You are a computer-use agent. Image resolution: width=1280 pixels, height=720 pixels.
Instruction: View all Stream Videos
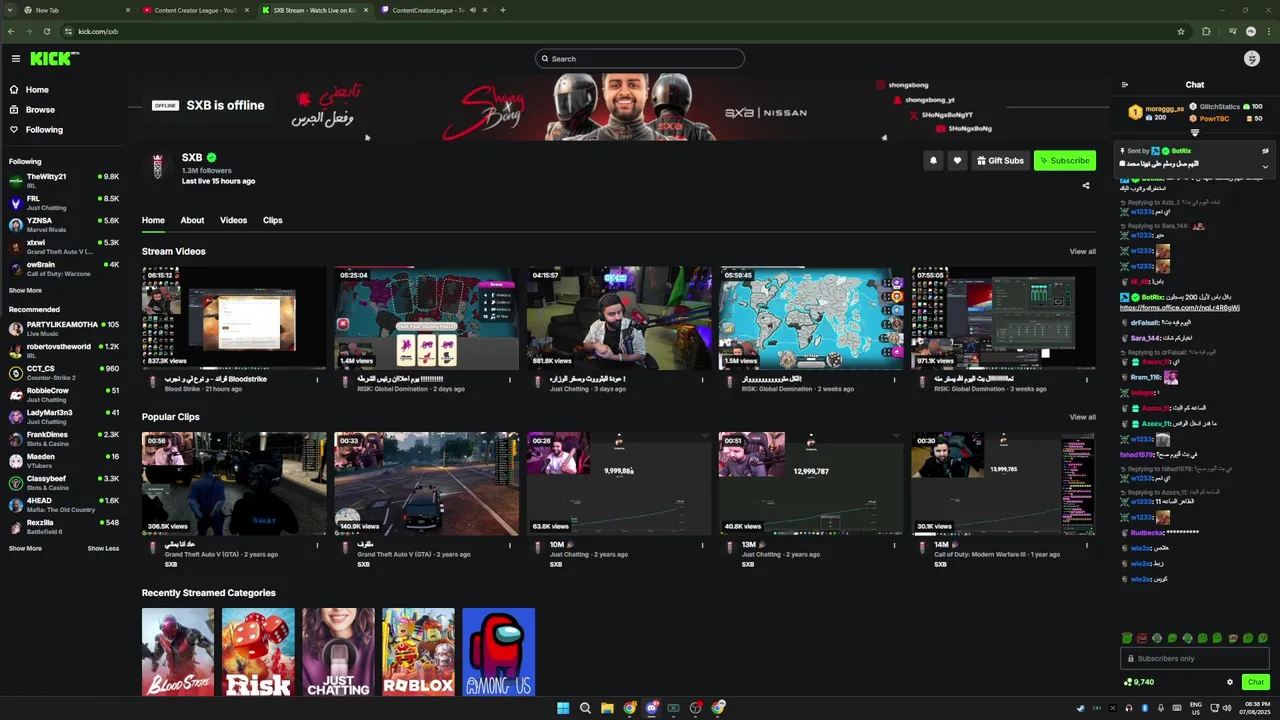pos(1082,251)
